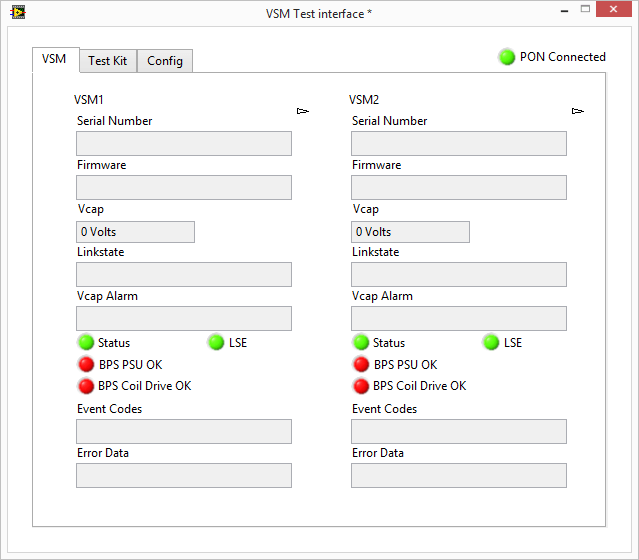The width and height of the screenshot is (639, 560).
Task: Click VSM1 BPS PSU OK red LED
Action: pyautogui.click(x=86, y=364)
